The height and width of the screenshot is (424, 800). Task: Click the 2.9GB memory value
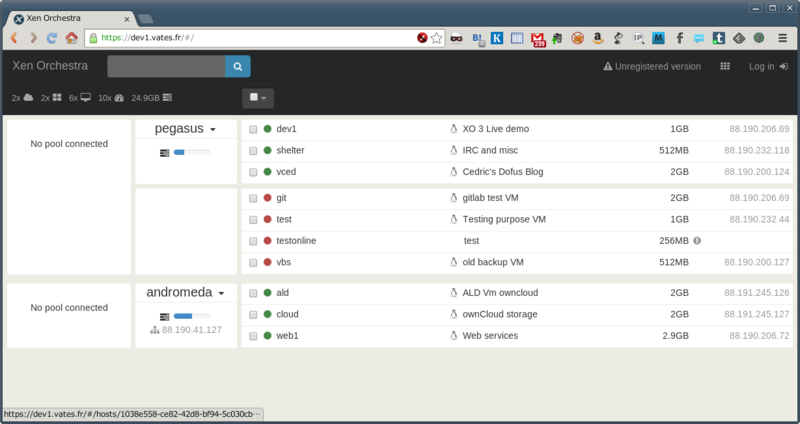(x=676, y=336)
